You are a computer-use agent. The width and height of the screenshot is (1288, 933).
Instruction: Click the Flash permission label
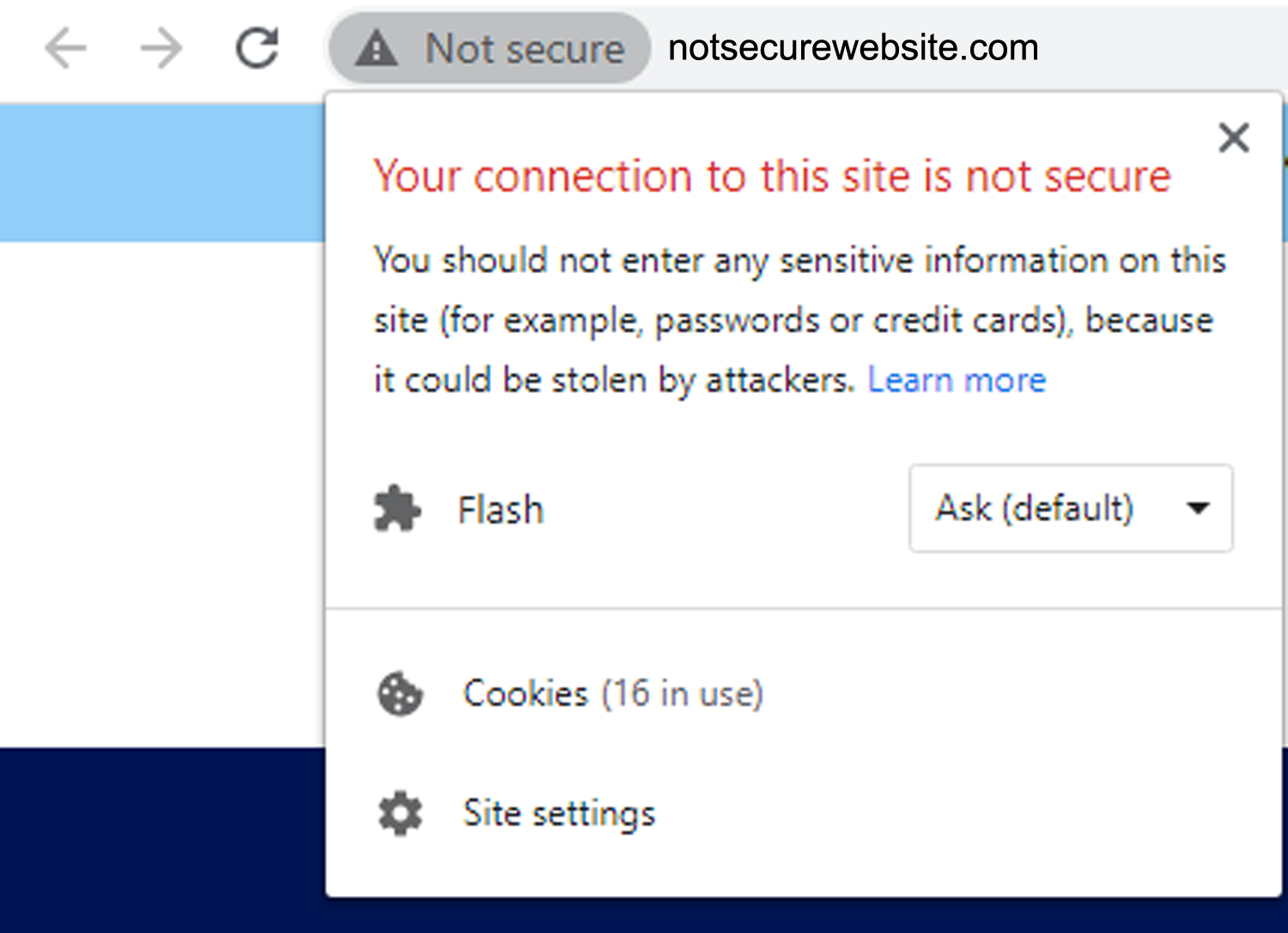pos(501,509)
